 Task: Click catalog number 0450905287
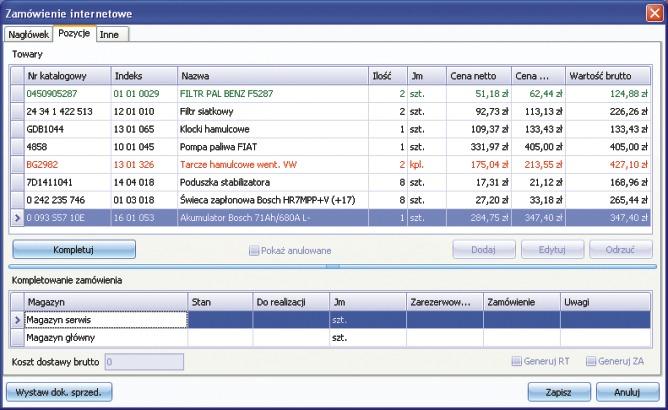52,94
